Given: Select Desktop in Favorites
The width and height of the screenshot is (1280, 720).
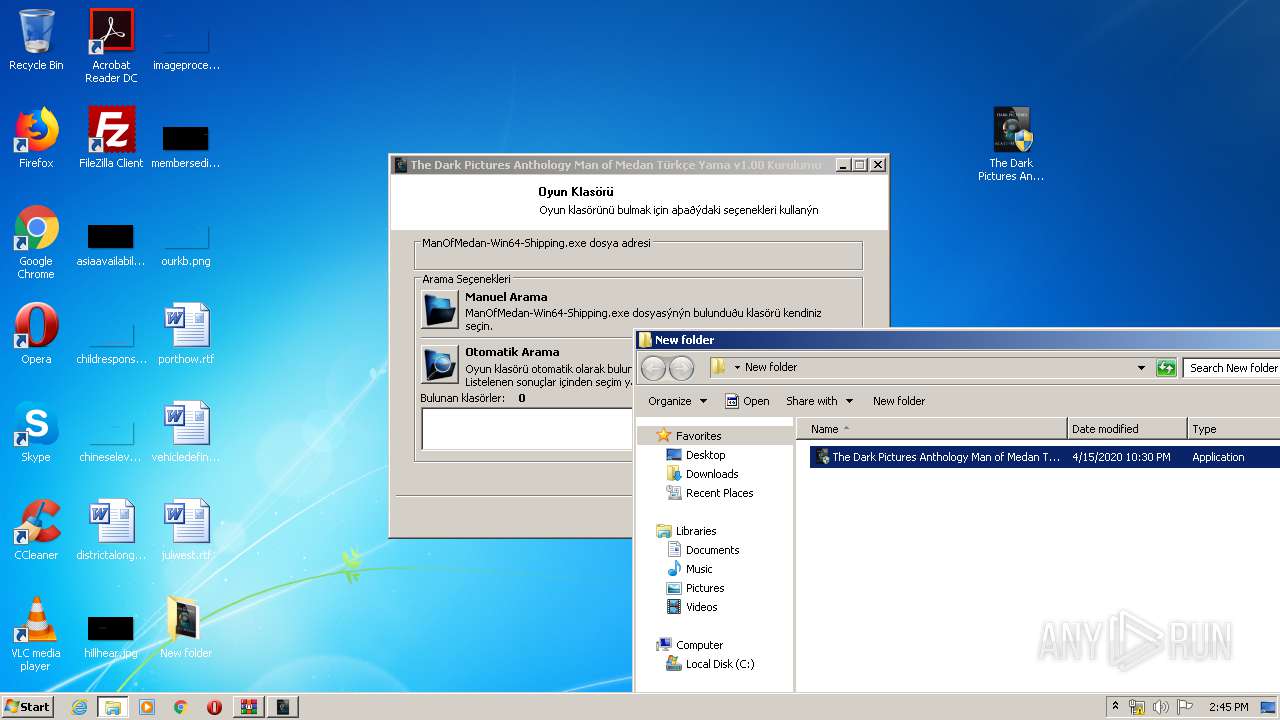Looking at the screenshot, I should point(705,455).
